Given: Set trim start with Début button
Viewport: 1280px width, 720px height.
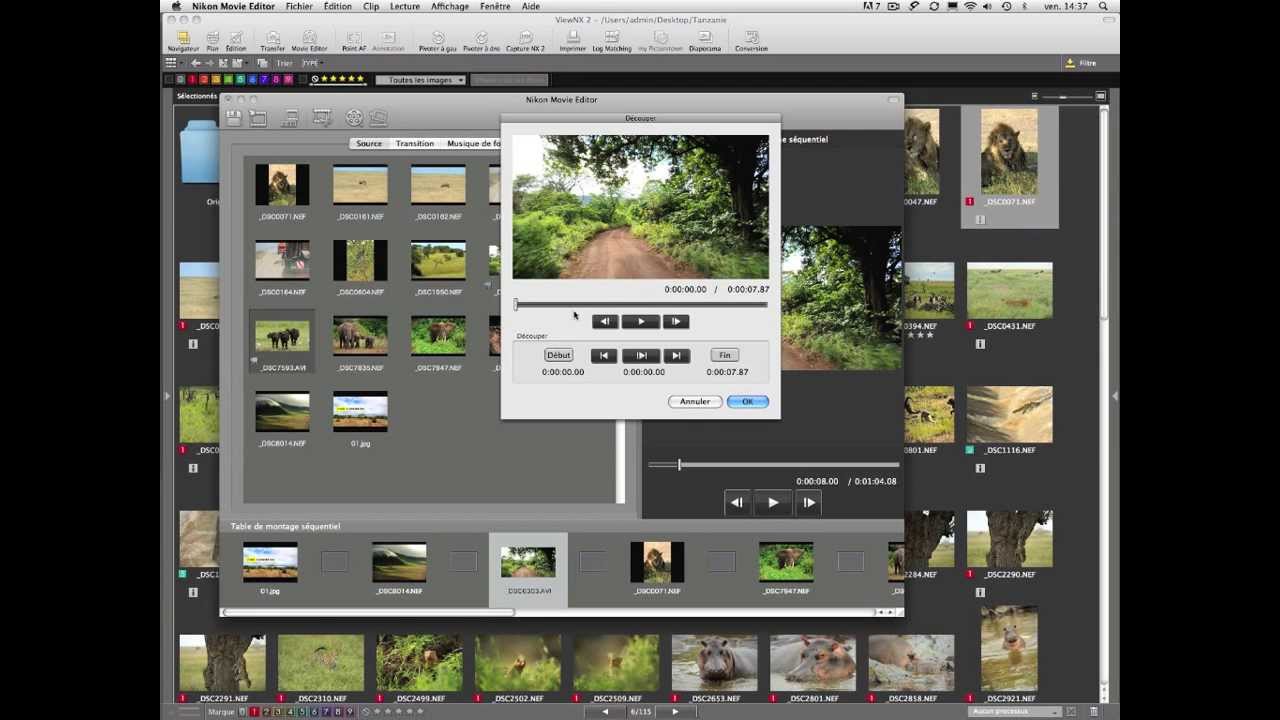Looking at the screenshot, I should coord(558,355).
